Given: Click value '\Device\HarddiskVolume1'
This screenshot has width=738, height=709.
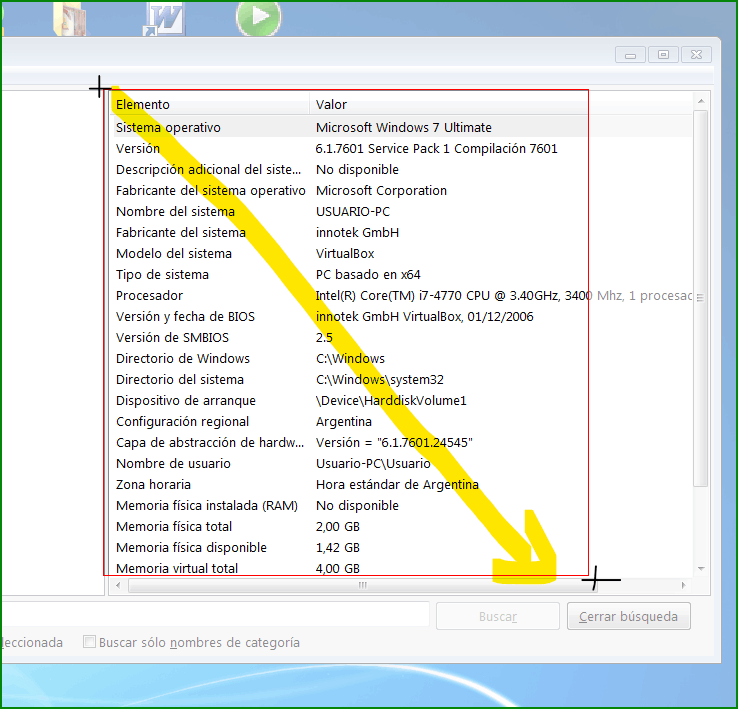Looking at the screenshot, I should 391,400.
